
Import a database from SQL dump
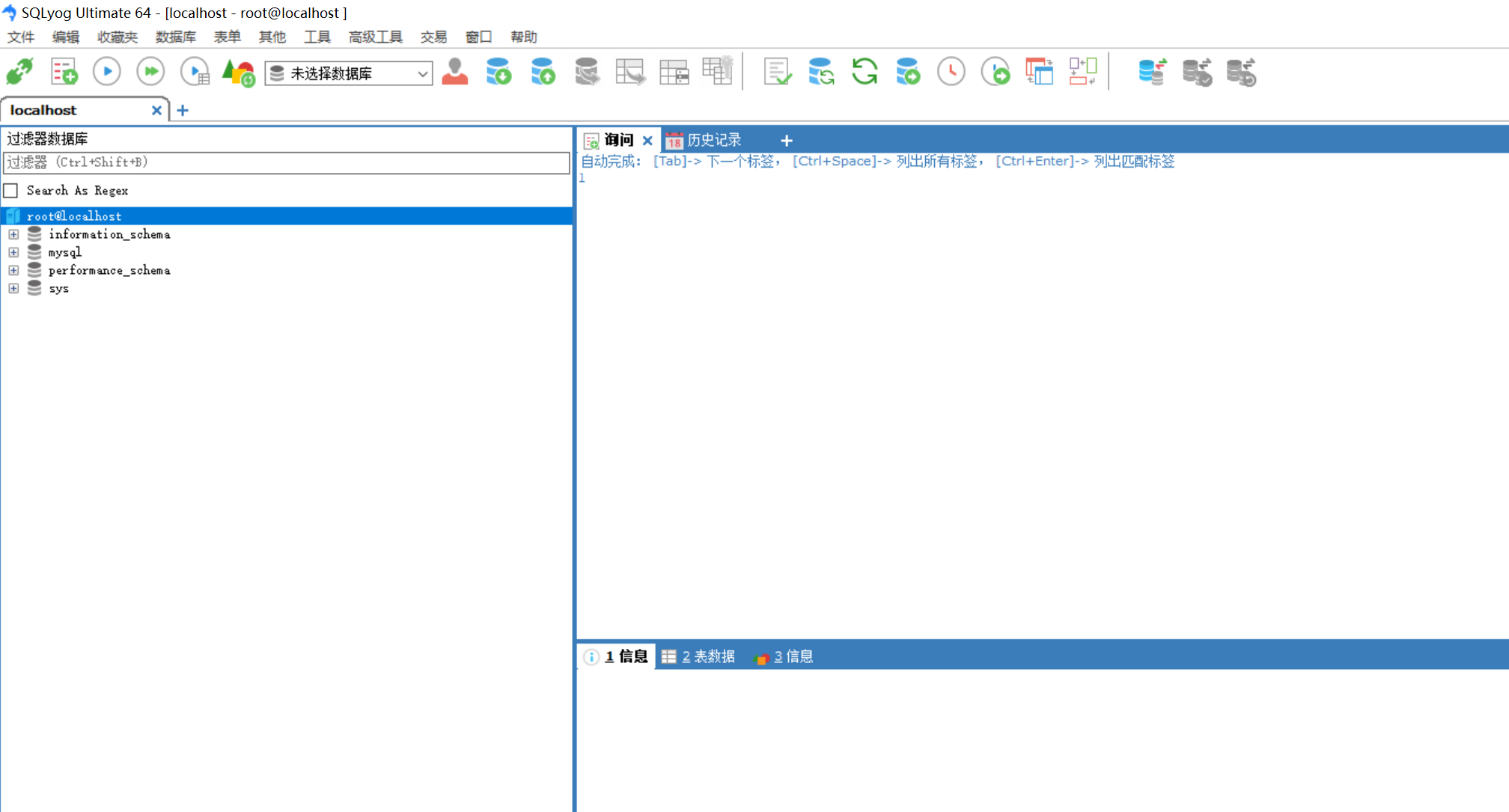(x=543, y=72)
